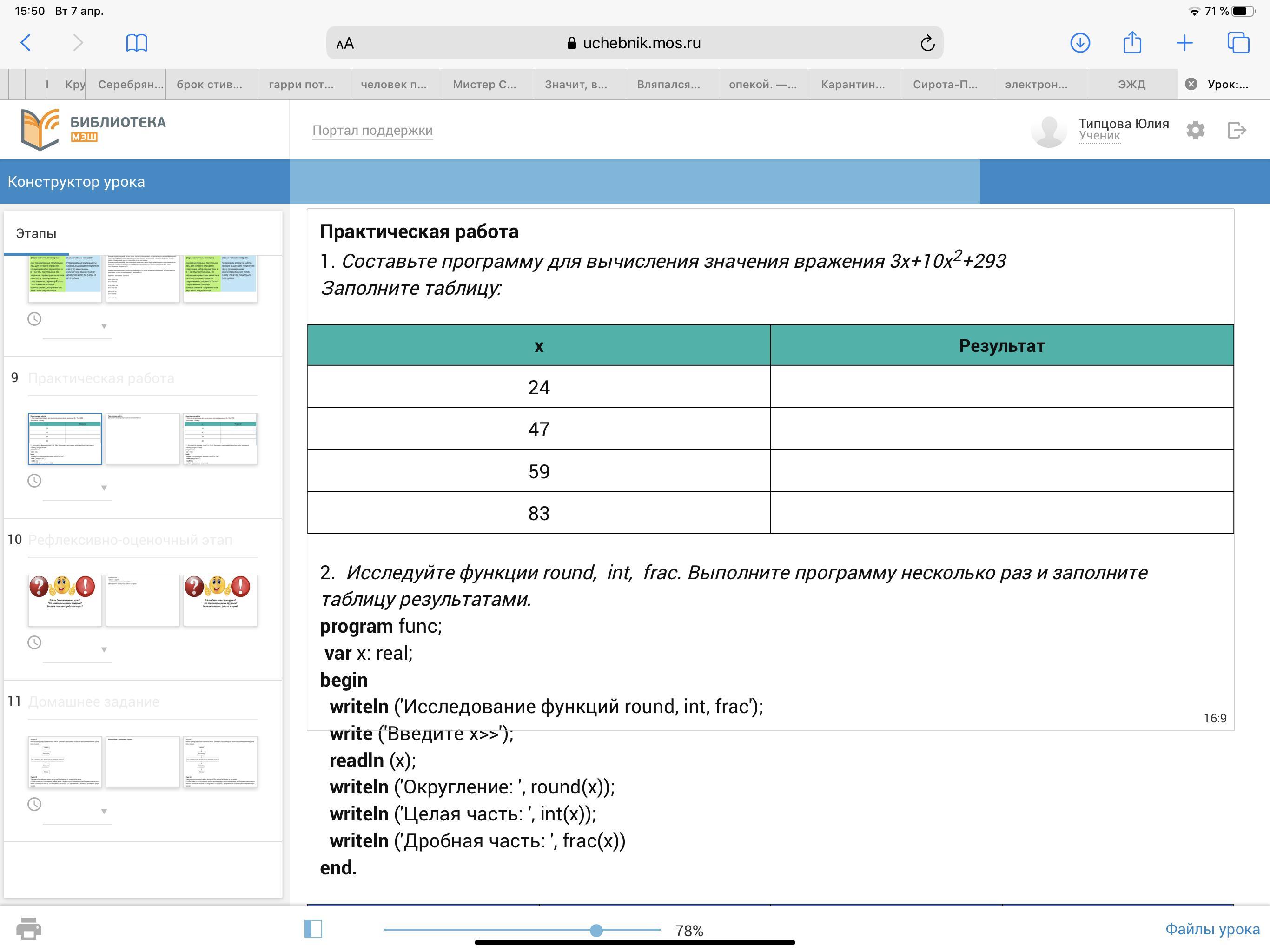Close the Урок tab with X icon
This screenshot has width=1270, height=952.
point(1191,84)
